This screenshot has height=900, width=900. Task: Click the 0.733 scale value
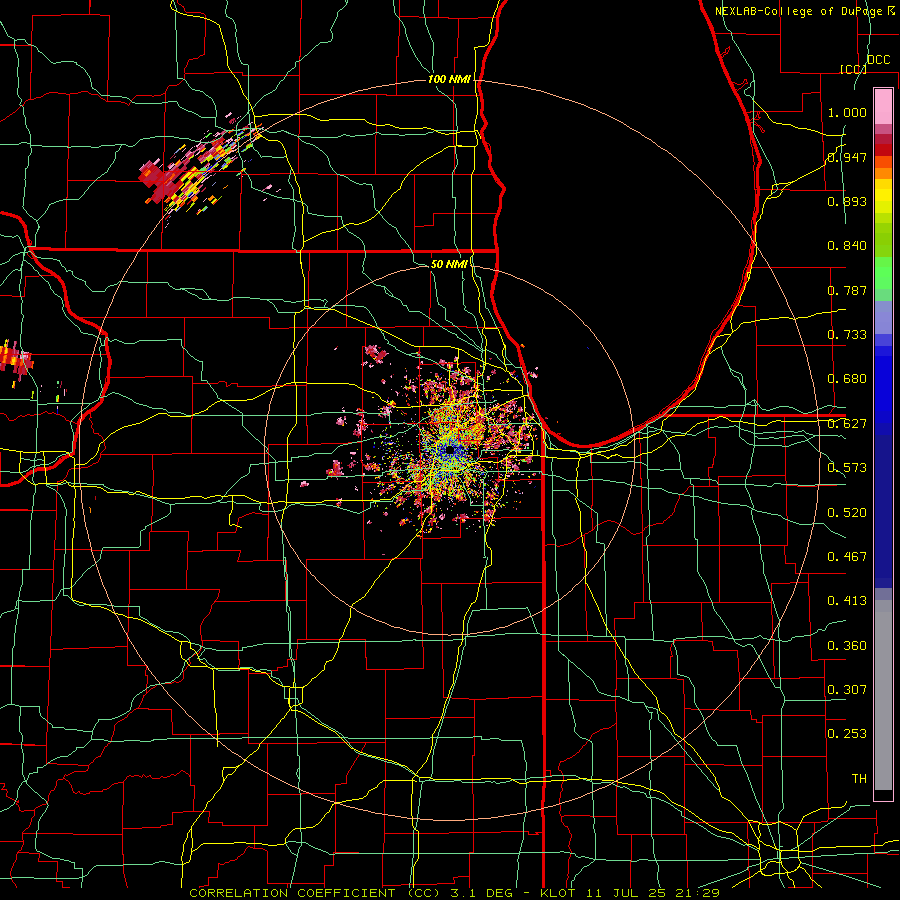847,334
